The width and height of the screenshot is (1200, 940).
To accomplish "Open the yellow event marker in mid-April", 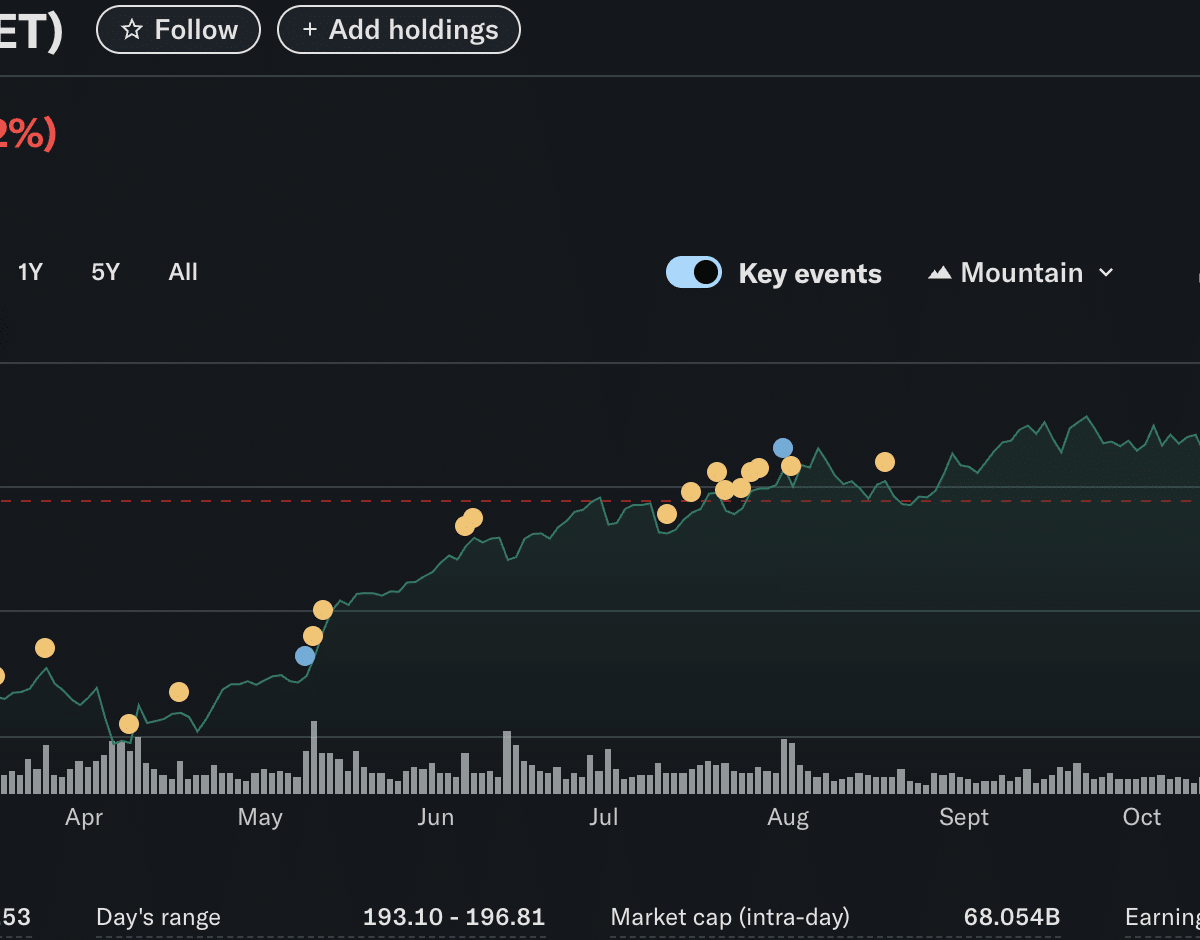I will [179, 692].
